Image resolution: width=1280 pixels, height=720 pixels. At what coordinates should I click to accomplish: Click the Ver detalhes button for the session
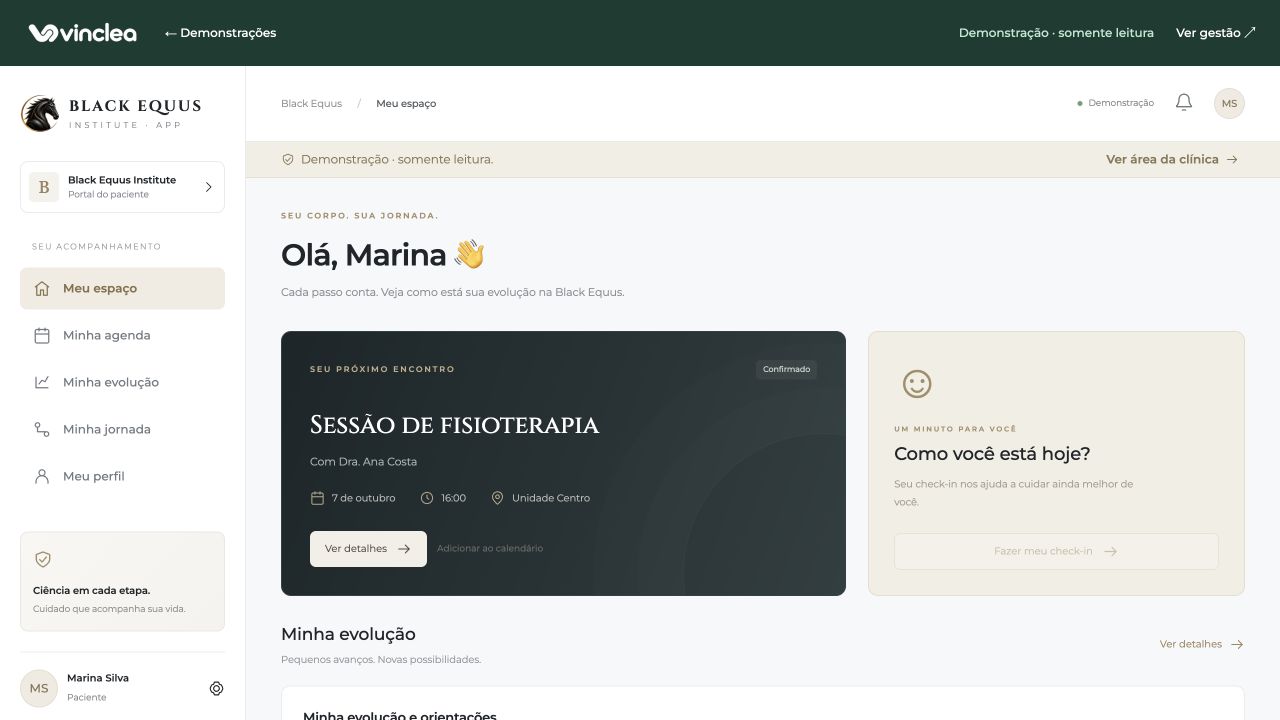368,549
